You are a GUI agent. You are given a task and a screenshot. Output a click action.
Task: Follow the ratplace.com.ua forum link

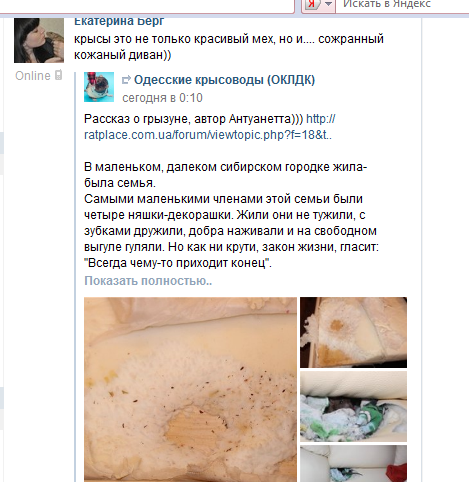click(209, 127)
